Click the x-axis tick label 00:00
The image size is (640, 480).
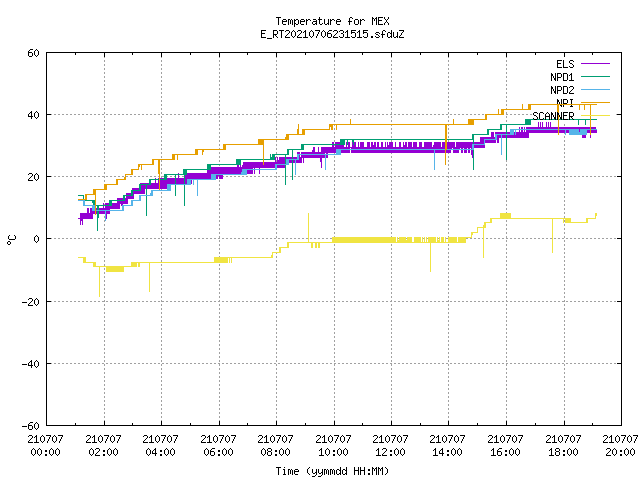point(45,452)
